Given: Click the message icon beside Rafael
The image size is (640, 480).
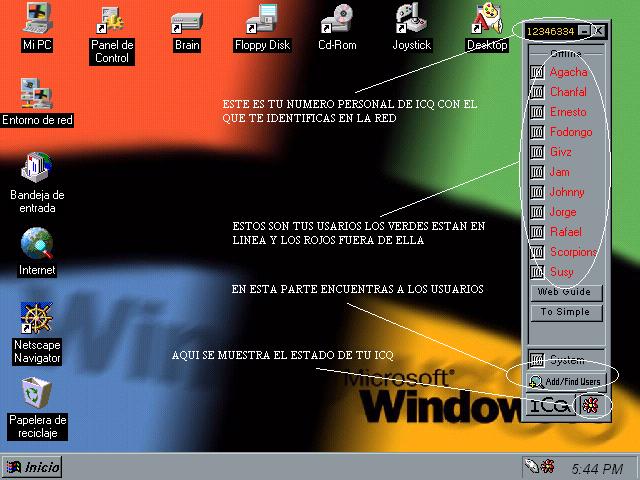Looking at the screenshot, I should pos(537,232).
